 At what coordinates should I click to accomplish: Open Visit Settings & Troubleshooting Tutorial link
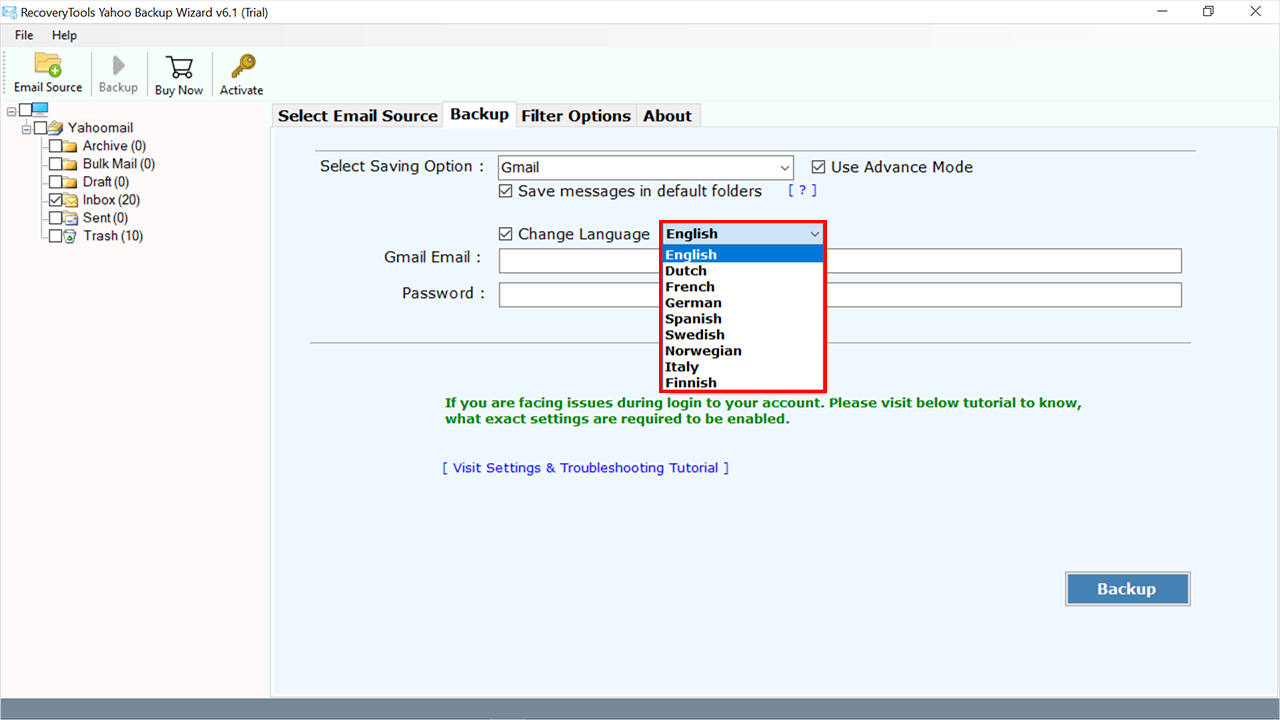click(585, 468)
